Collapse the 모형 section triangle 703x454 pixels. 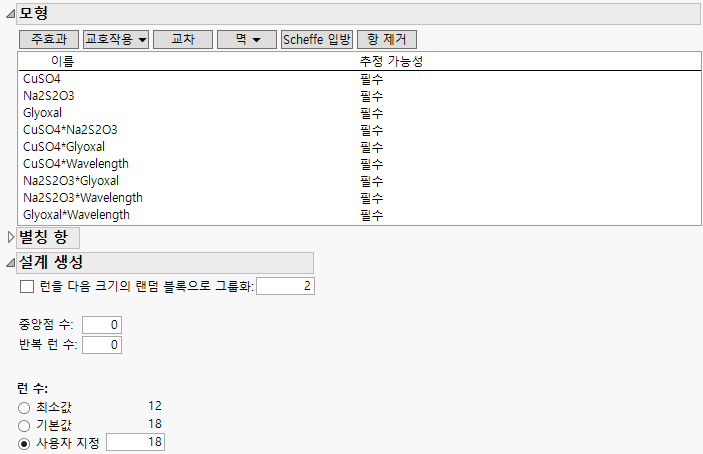[x=10, y=14]
